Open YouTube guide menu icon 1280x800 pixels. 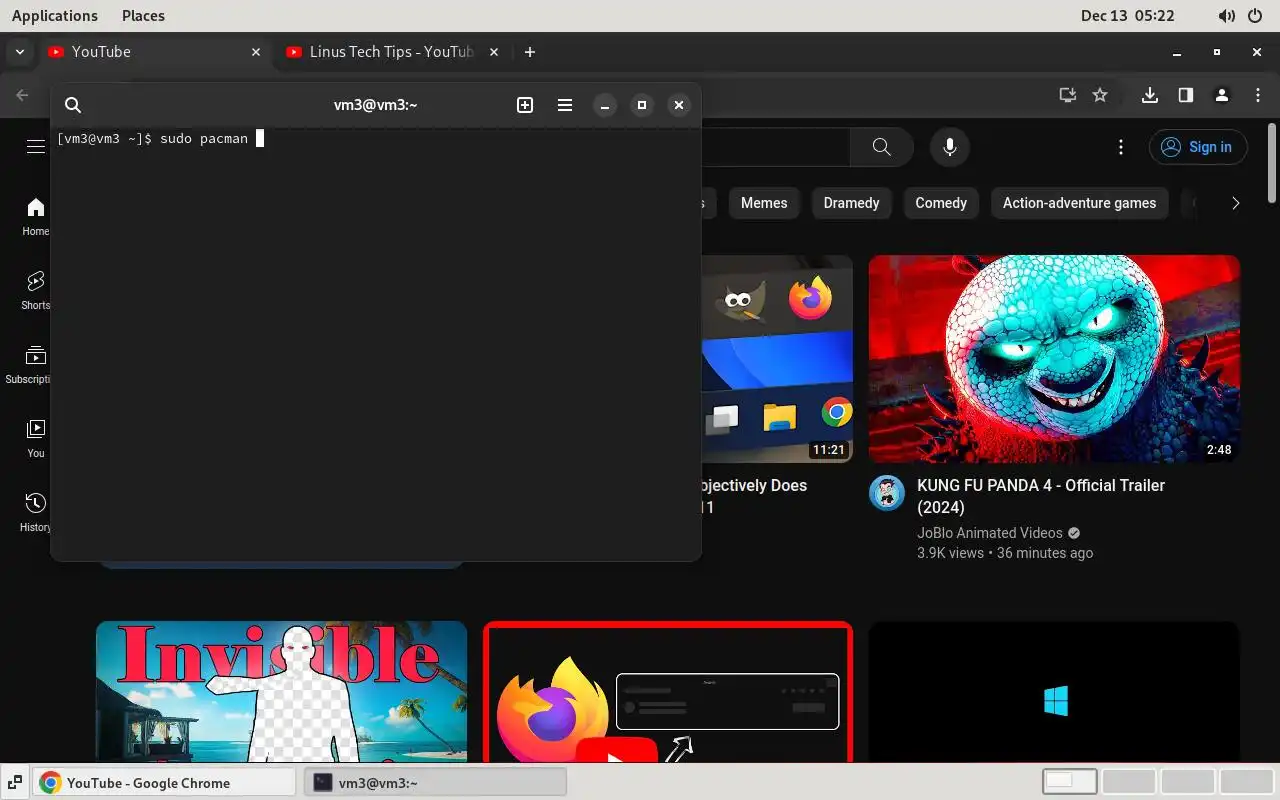(x=36, y=147)
